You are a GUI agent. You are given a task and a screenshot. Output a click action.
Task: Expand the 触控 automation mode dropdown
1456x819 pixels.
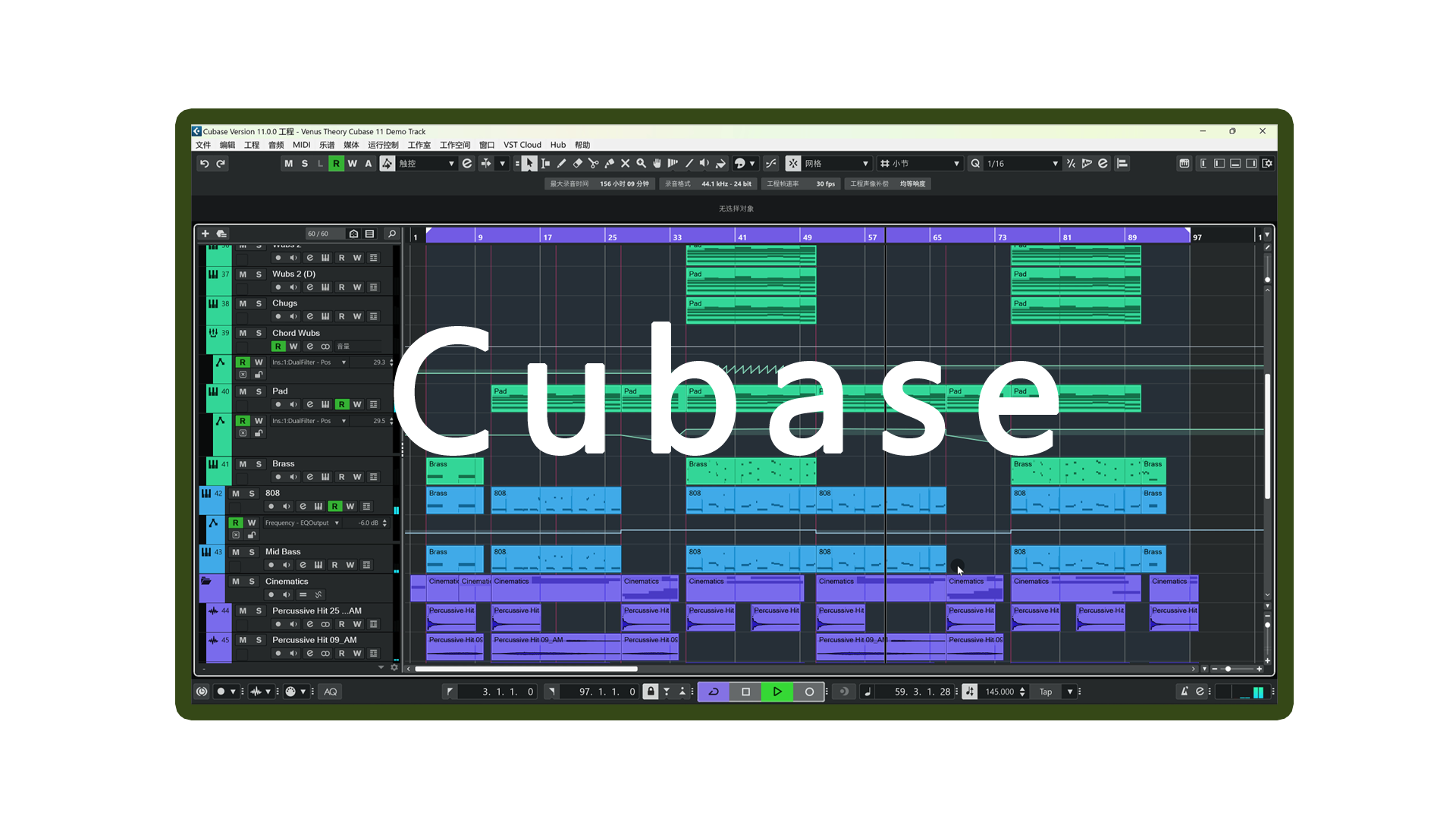(x=451, y=163)
